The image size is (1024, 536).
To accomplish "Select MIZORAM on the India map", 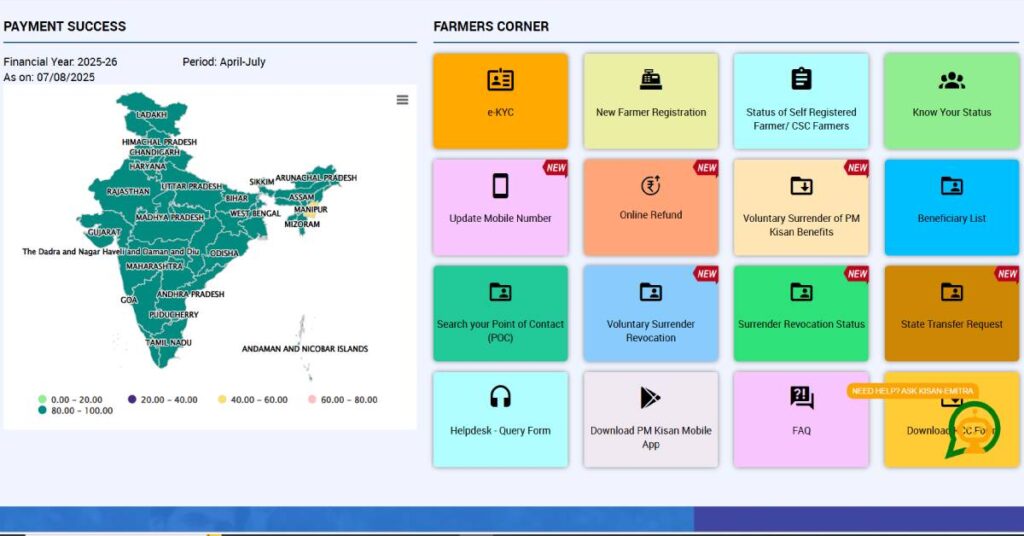I will coord(302,224).
